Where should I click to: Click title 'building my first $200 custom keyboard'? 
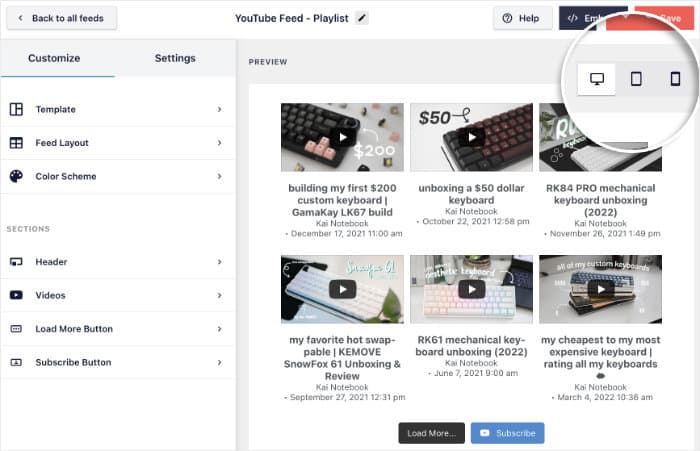point(342,200)
